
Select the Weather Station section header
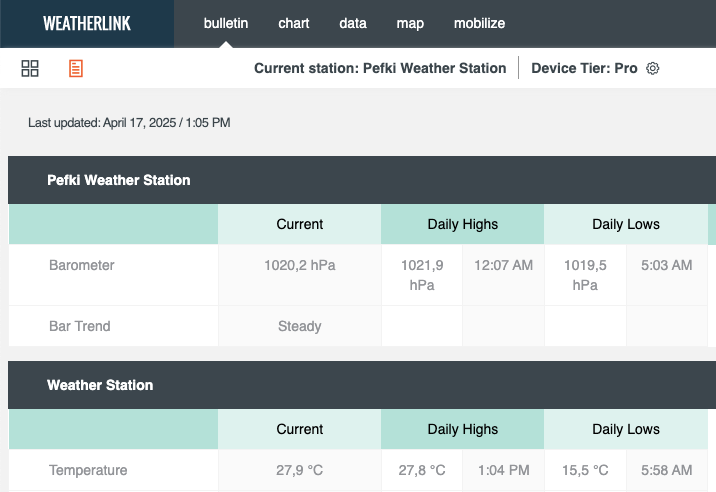[362, 385]
